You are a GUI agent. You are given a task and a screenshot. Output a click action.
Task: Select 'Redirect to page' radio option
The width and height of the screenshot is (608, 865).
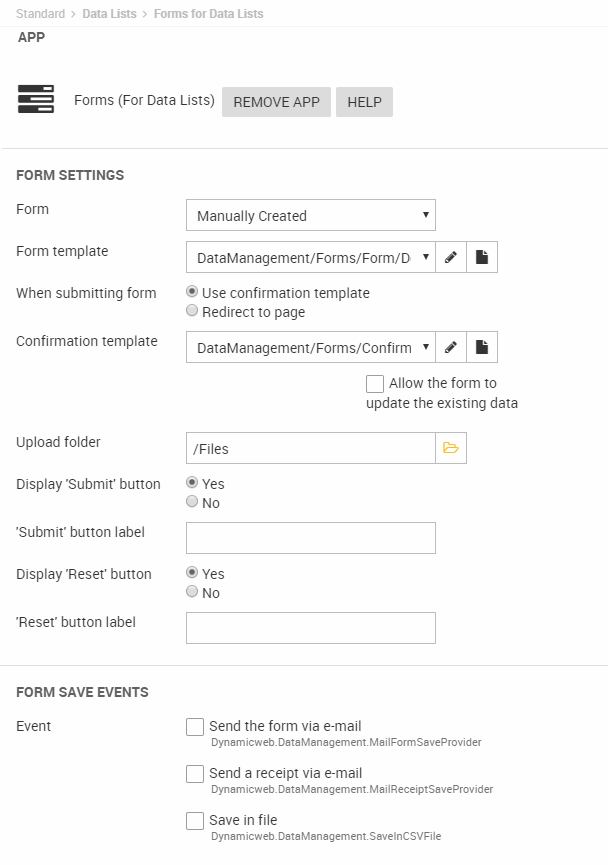coord(192,311)
